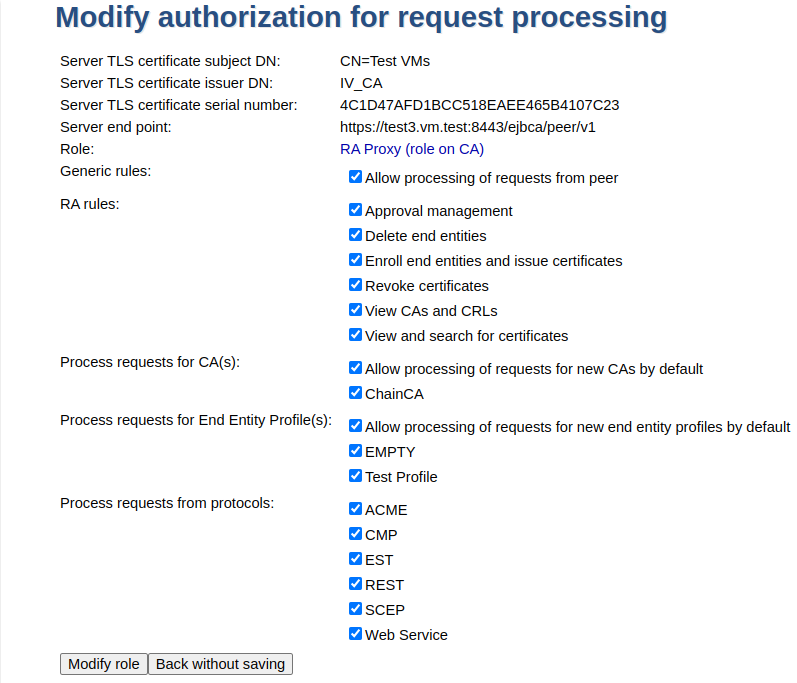Toggle Enroll end entities and issue certificates
797x683 pixels.
coord(355,260)
